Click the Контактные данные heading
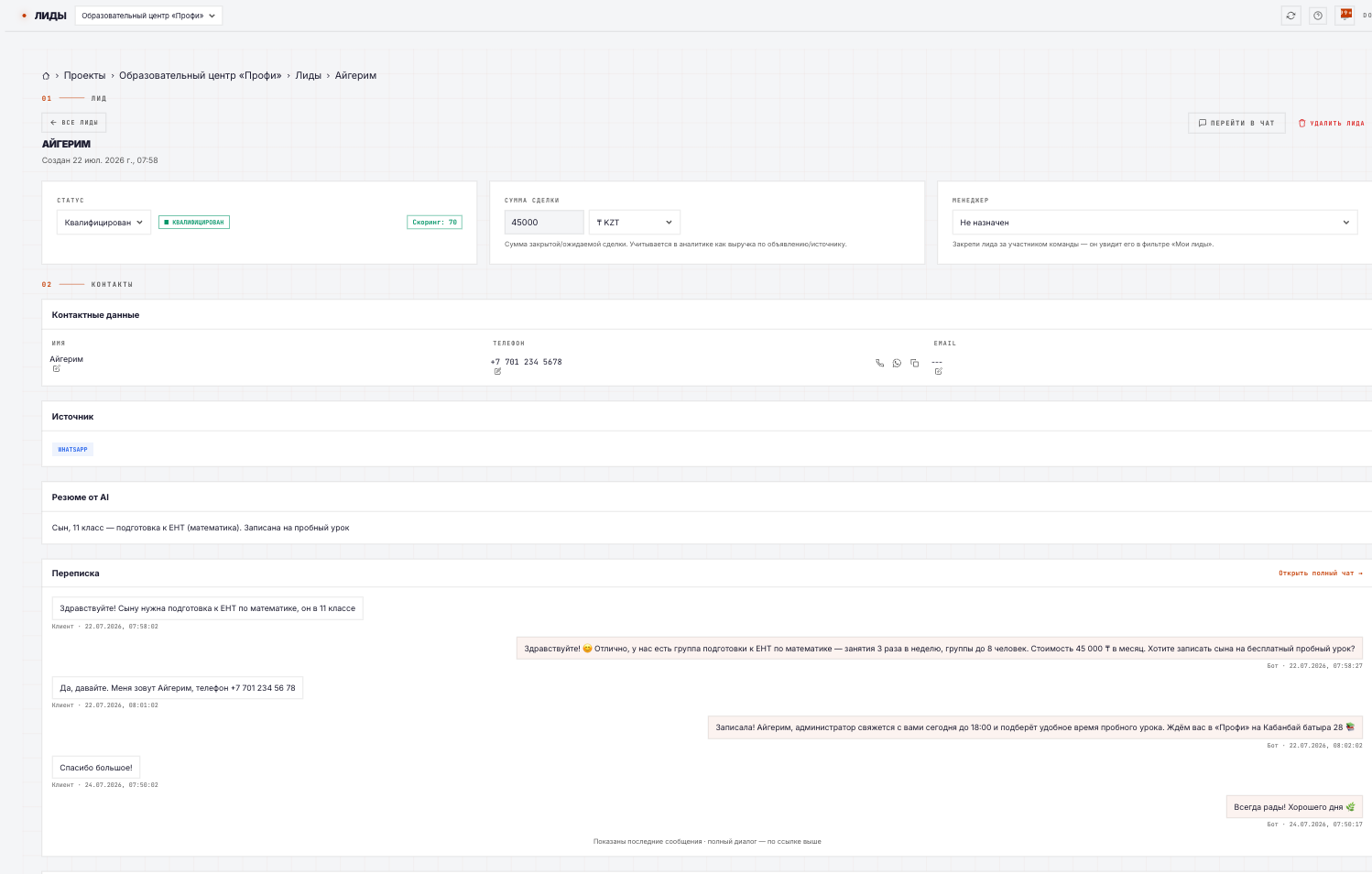 (x=96, y=315)
